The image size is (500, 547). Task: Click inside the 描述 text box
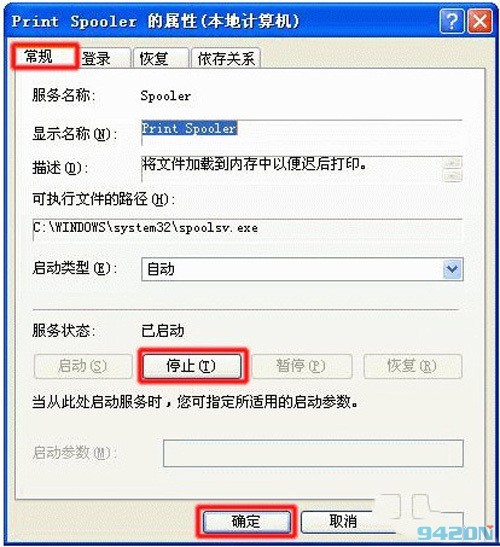coord(291,168)
